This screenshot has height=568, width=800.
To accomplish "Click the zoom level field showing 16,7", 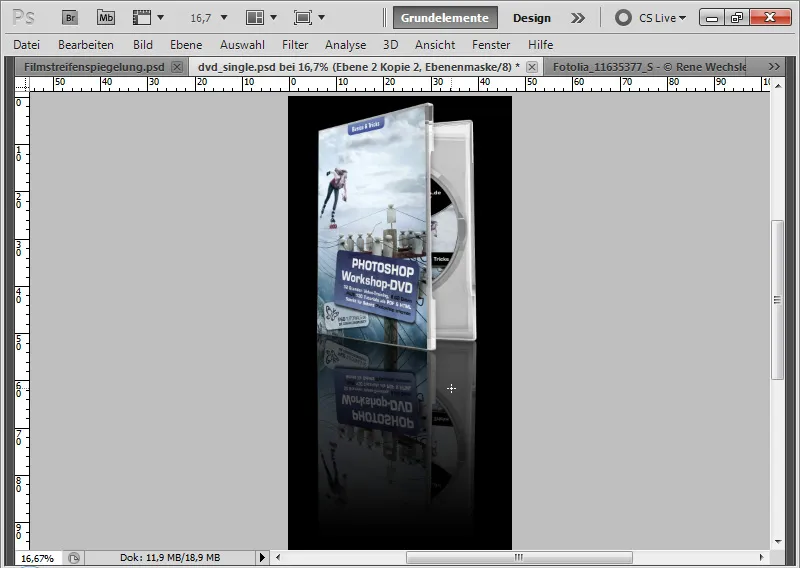I will coord(201,18).
